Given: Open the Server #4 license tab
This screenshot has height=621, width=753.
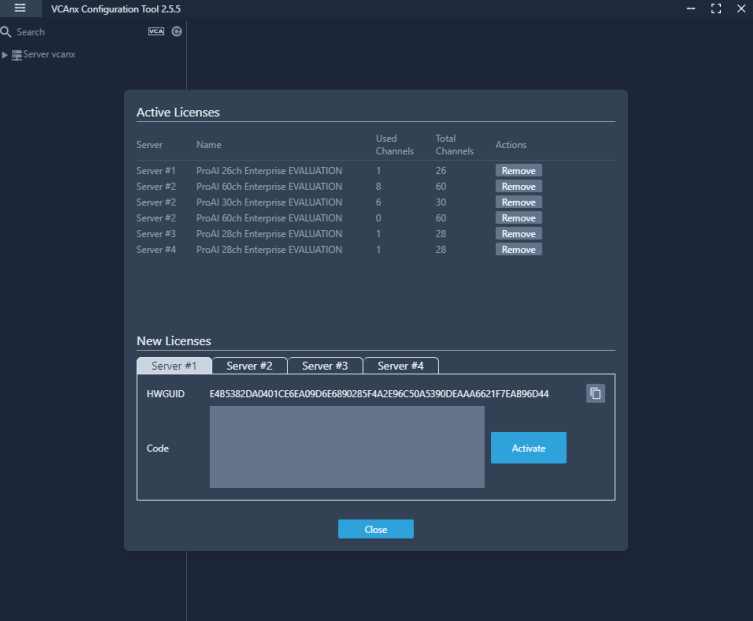Looking at the screenshot, I should point(400,365).
